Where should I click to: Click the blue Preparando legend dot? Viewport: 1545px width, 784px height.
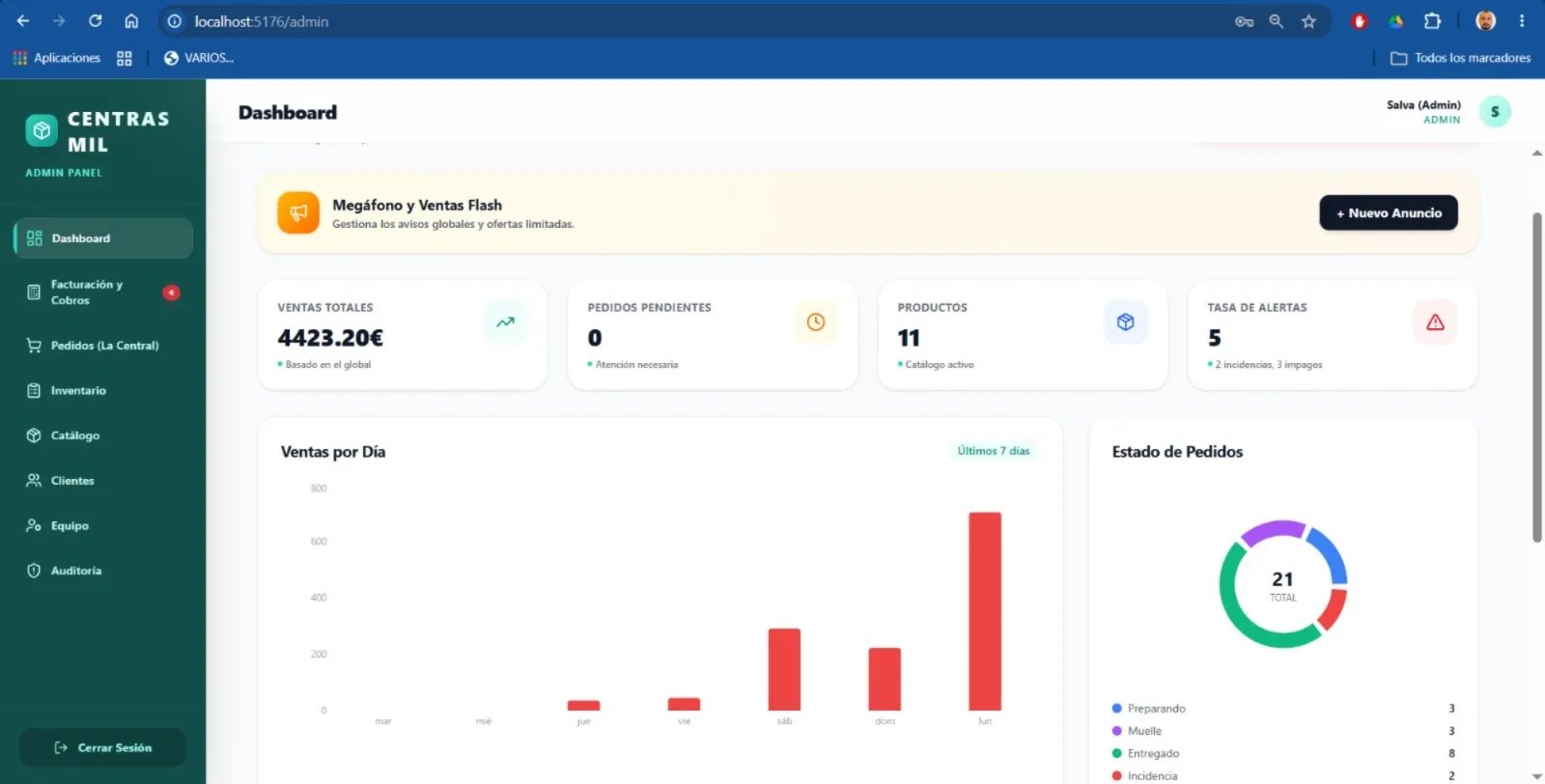coord(1117,709)
